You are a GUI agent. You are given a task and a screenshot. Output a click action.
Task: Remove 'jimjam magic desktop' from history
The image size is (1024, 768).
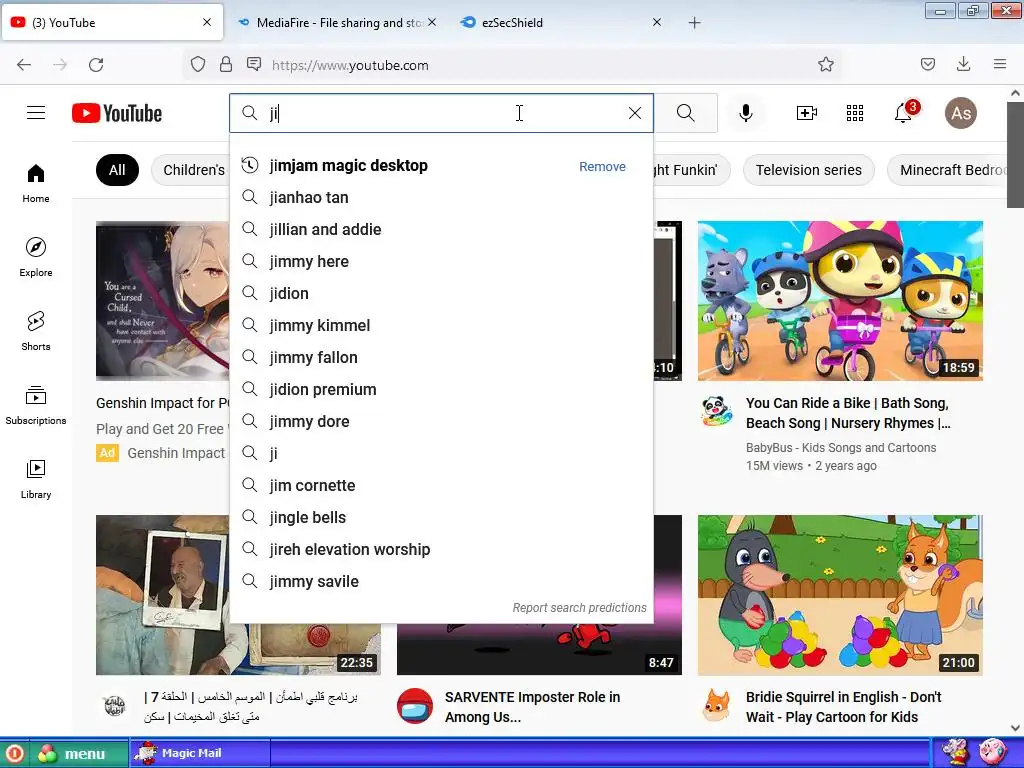point(602,167)
